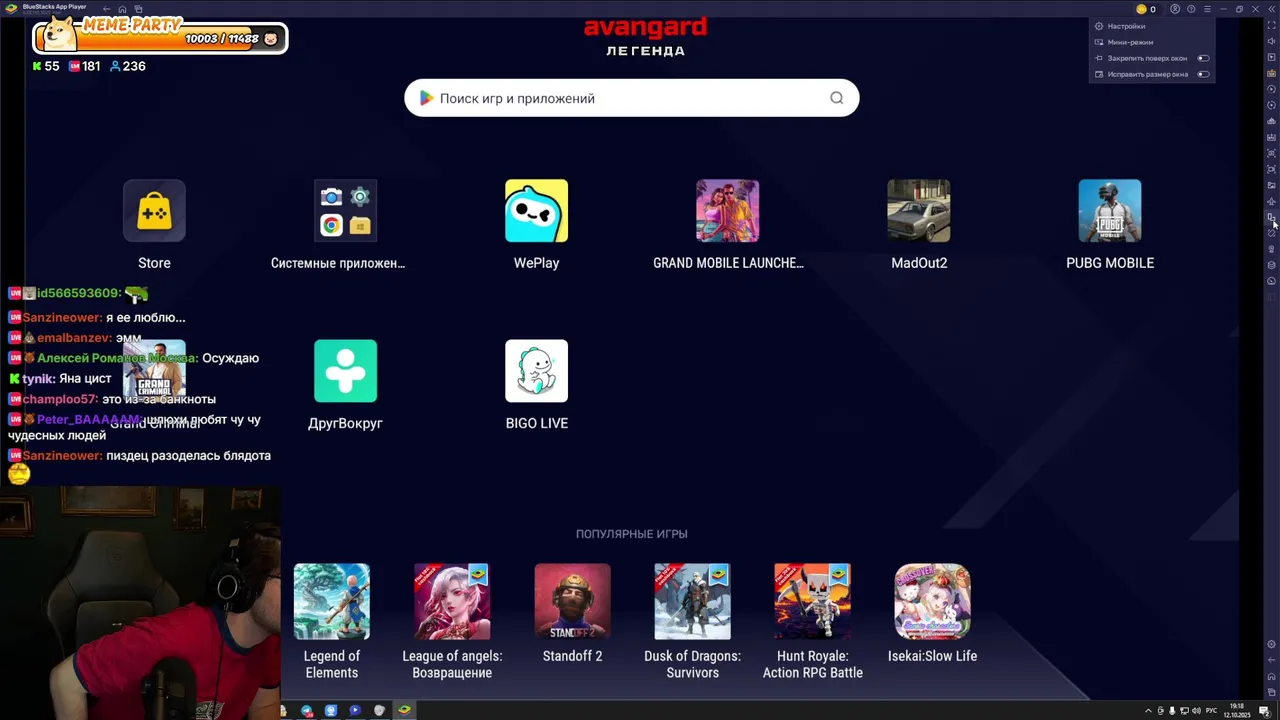Viewport: 1280px width, 720px height.
Task: Toggle Исправить размер окна switch
Action: (1203, 74)
